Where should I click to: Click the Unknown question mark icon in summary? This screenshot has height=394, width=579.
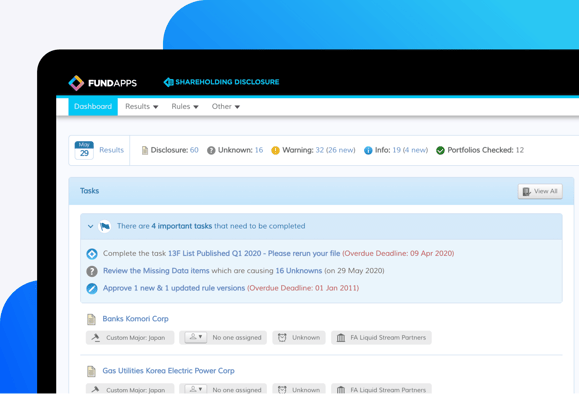(x=211, y=150)
